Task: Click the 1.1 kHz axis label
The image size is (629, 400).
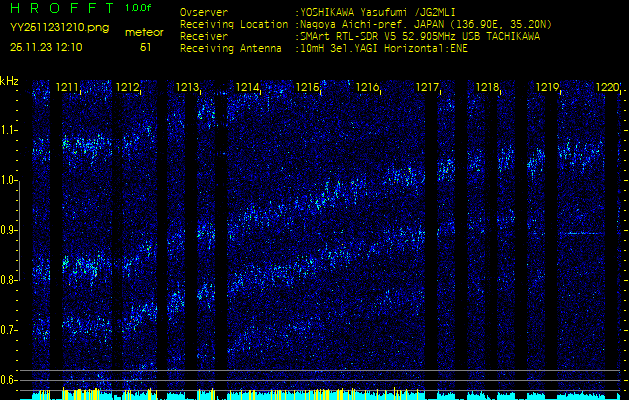Action: [x=7, y=130]
